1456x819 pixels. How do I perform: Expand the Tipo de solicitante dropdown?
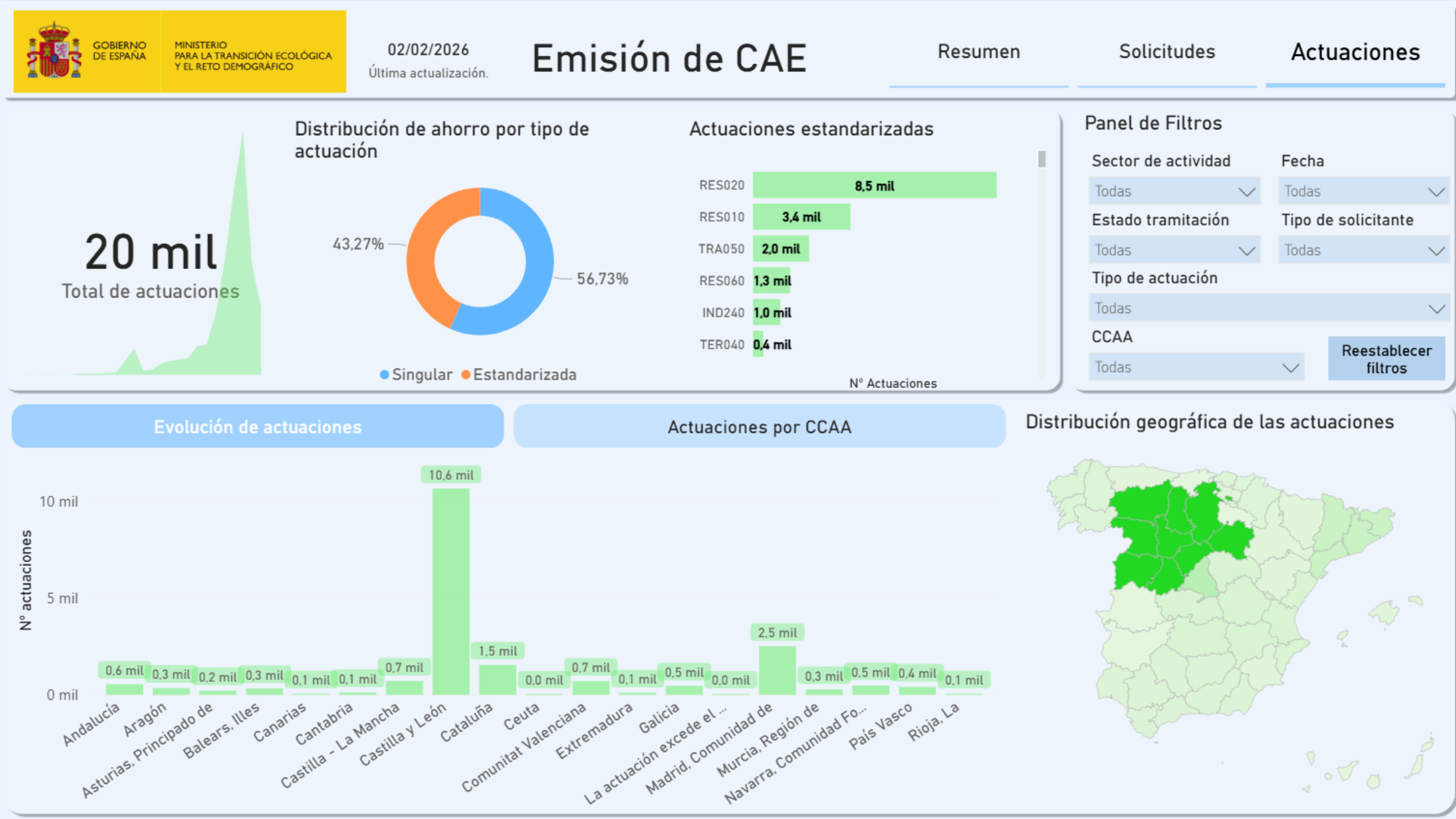(x=1362, y=250)
